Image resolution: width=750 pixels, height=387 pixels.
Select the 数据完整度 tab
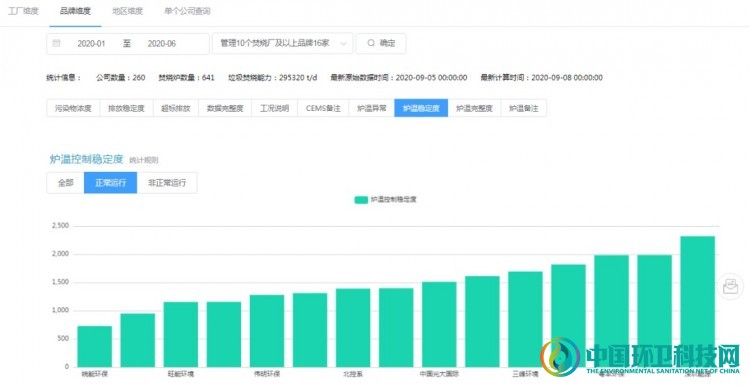point(225,108)
